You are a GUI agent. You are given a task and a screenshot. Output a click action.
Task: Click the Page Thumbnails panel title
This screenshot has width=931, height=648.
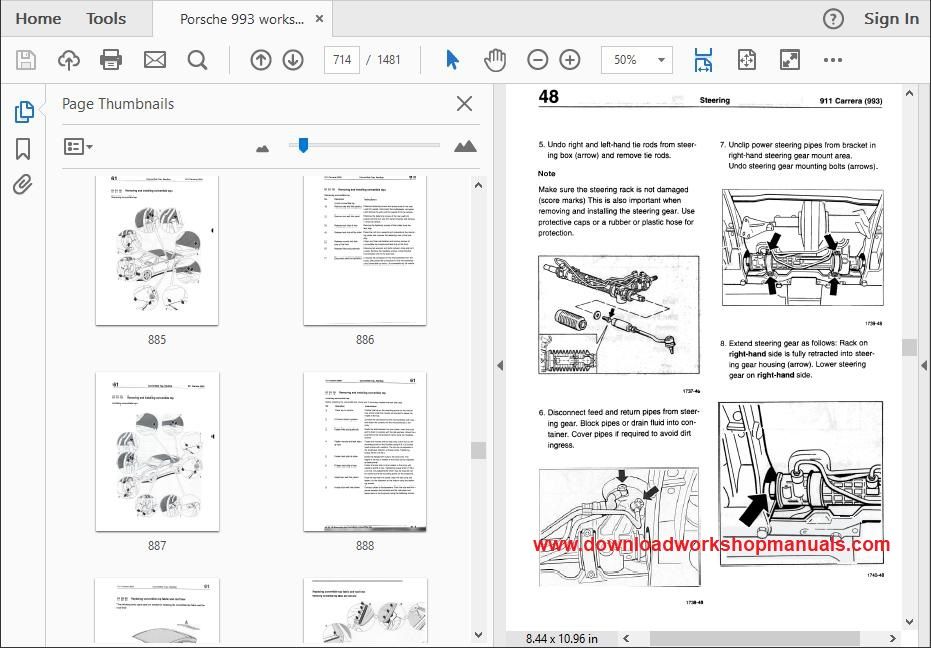(x=118, y=104)
